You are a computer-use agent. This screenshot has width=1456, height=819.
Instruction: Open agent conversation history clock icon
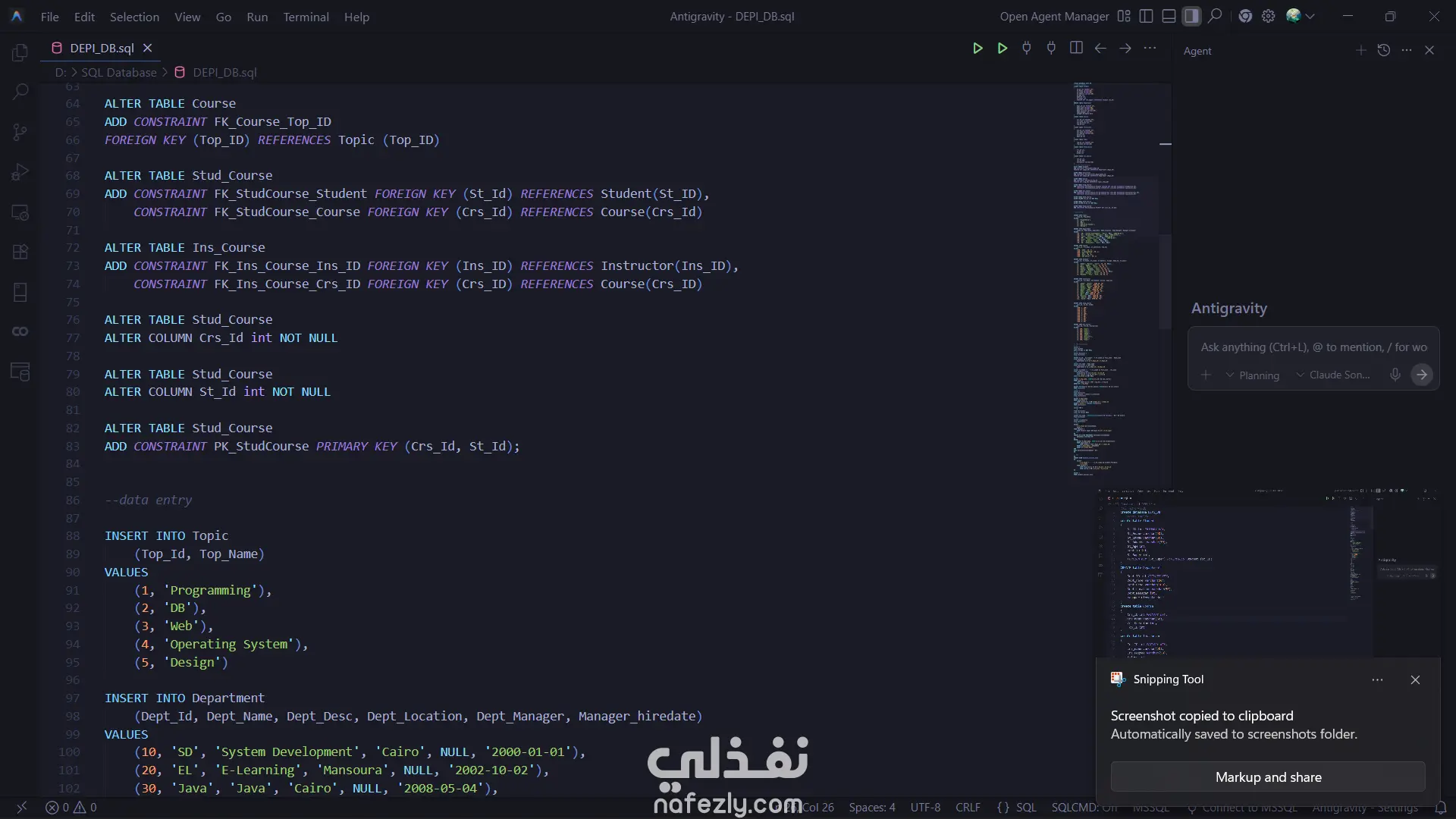(x=1384, y=50)
